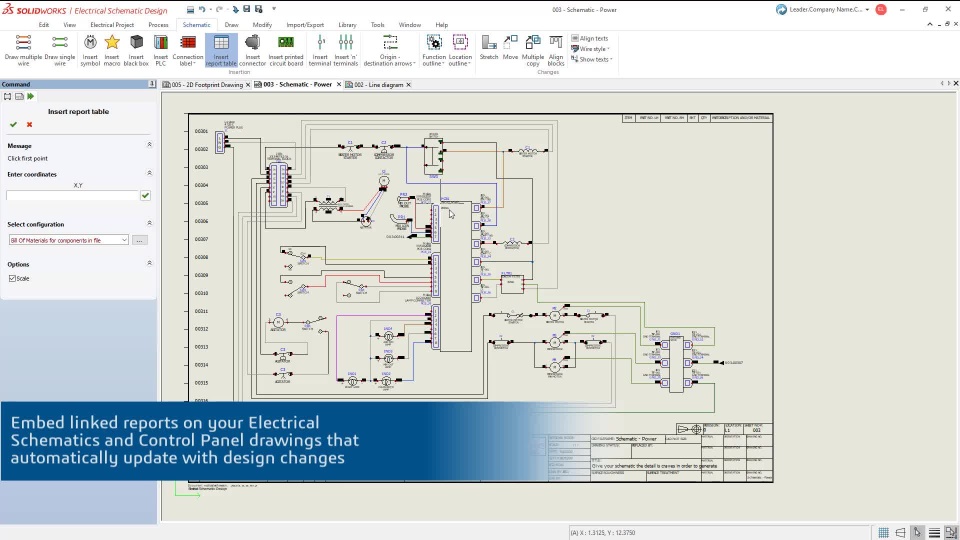Pin the Command panel with pin icon
960x540 pixels.
[152, 84]
